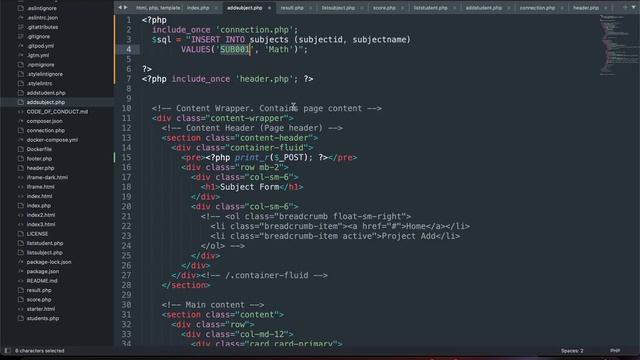Viewport: 640px width, 360px height.
Task: Click the 'Subject Form' heading text in code
Action: point(249,187)
